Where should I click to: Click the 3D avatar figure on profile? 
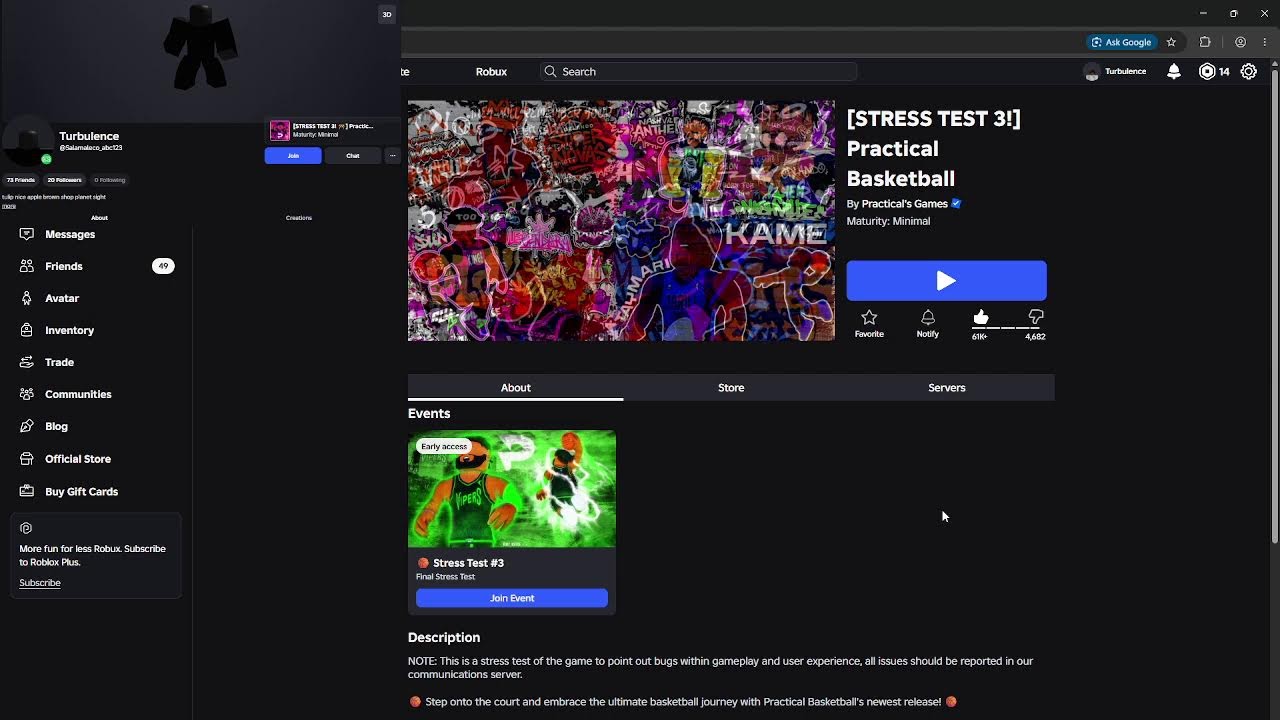click(x=200, y=47)
